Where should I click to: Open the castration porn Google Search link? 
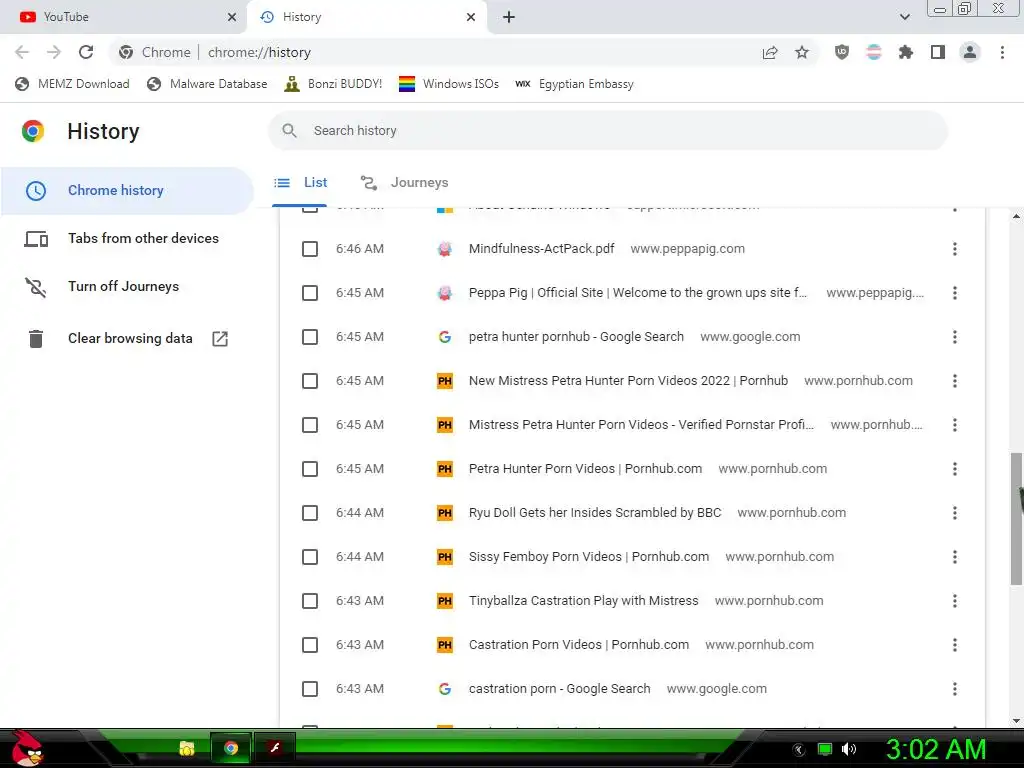click(x=560, y=689)
